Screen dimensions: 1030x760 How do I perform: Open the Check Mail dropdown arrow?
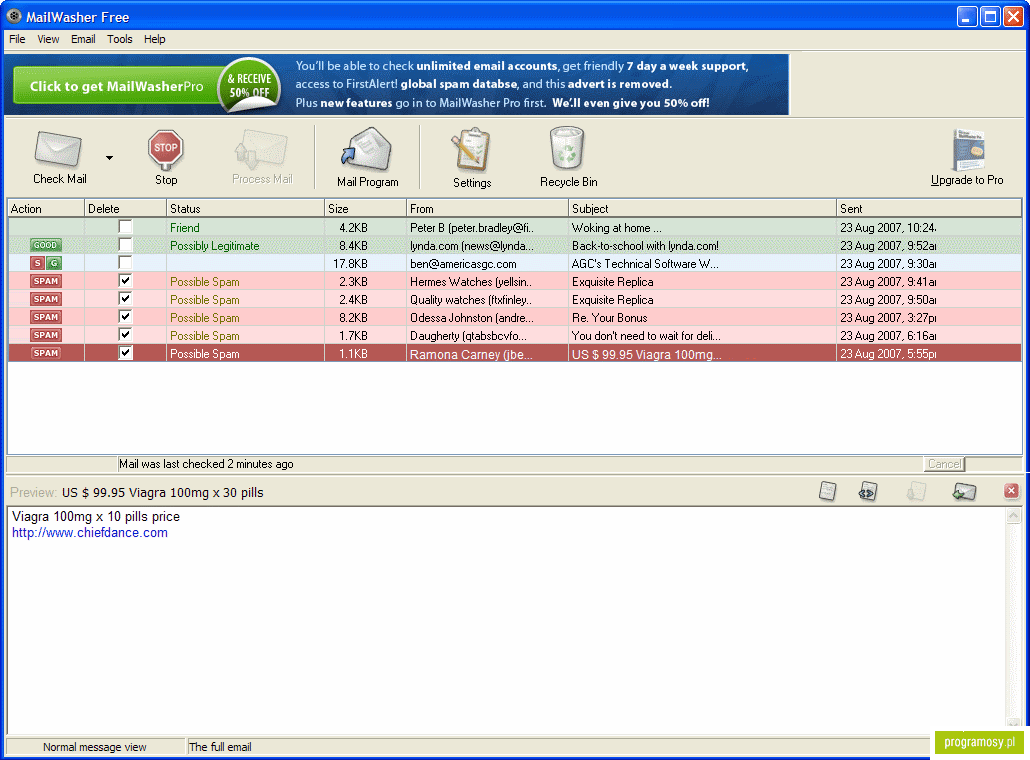click(x=110, y=158)
